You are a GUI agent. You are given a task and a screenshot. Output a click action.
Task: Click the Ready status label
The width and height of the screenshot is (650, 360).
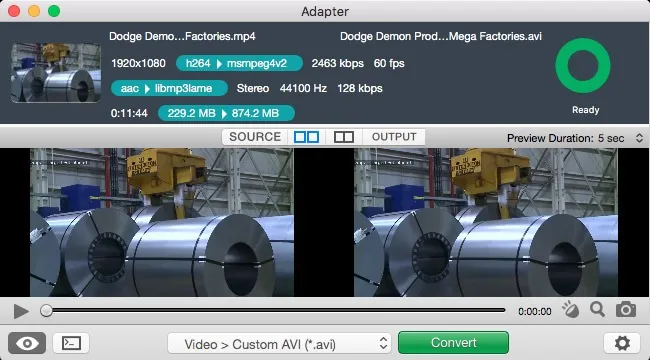[x=585, y=110]
